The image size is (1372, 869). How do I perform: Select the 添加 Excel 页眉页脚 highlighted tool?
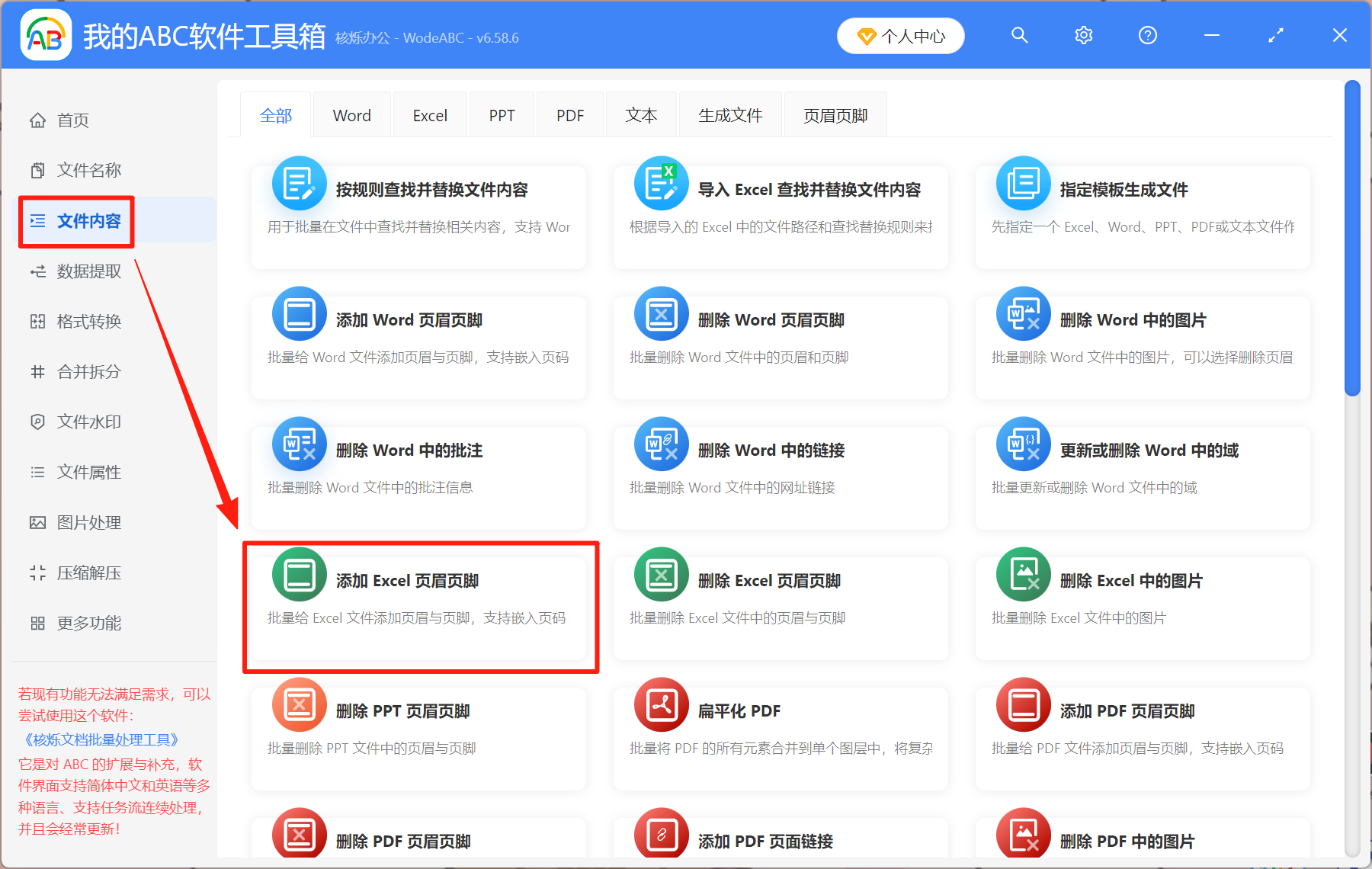(x=420, y=608)
